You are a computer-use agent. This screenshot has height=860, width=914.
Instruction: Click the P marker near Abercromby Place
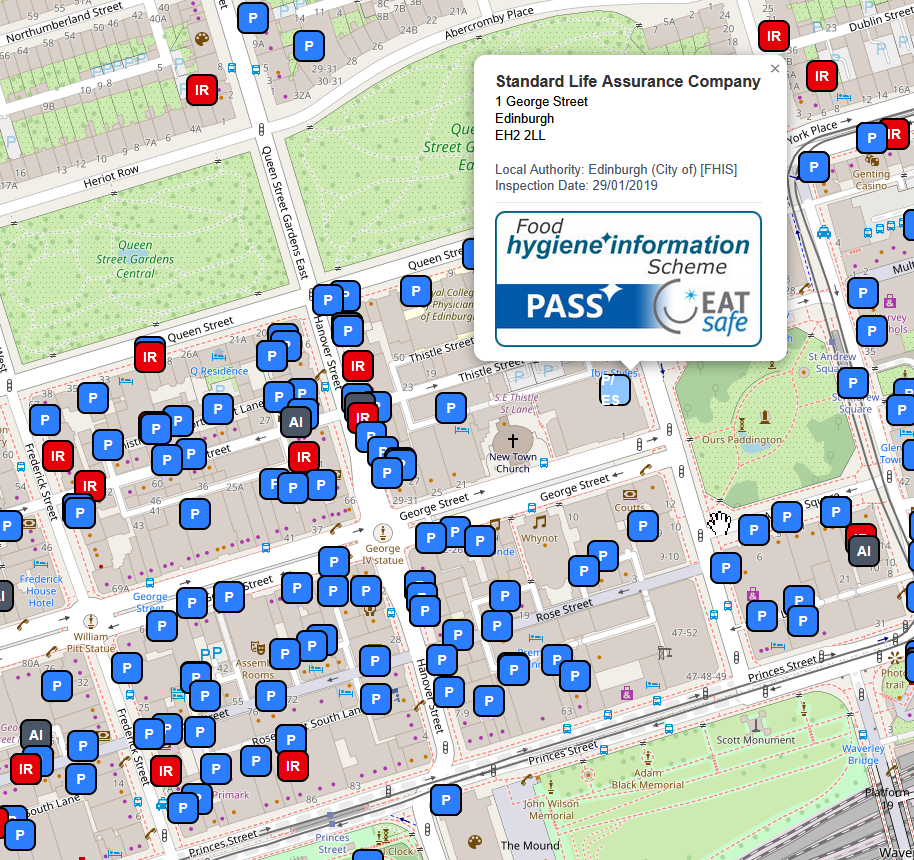tap(309, 45)
